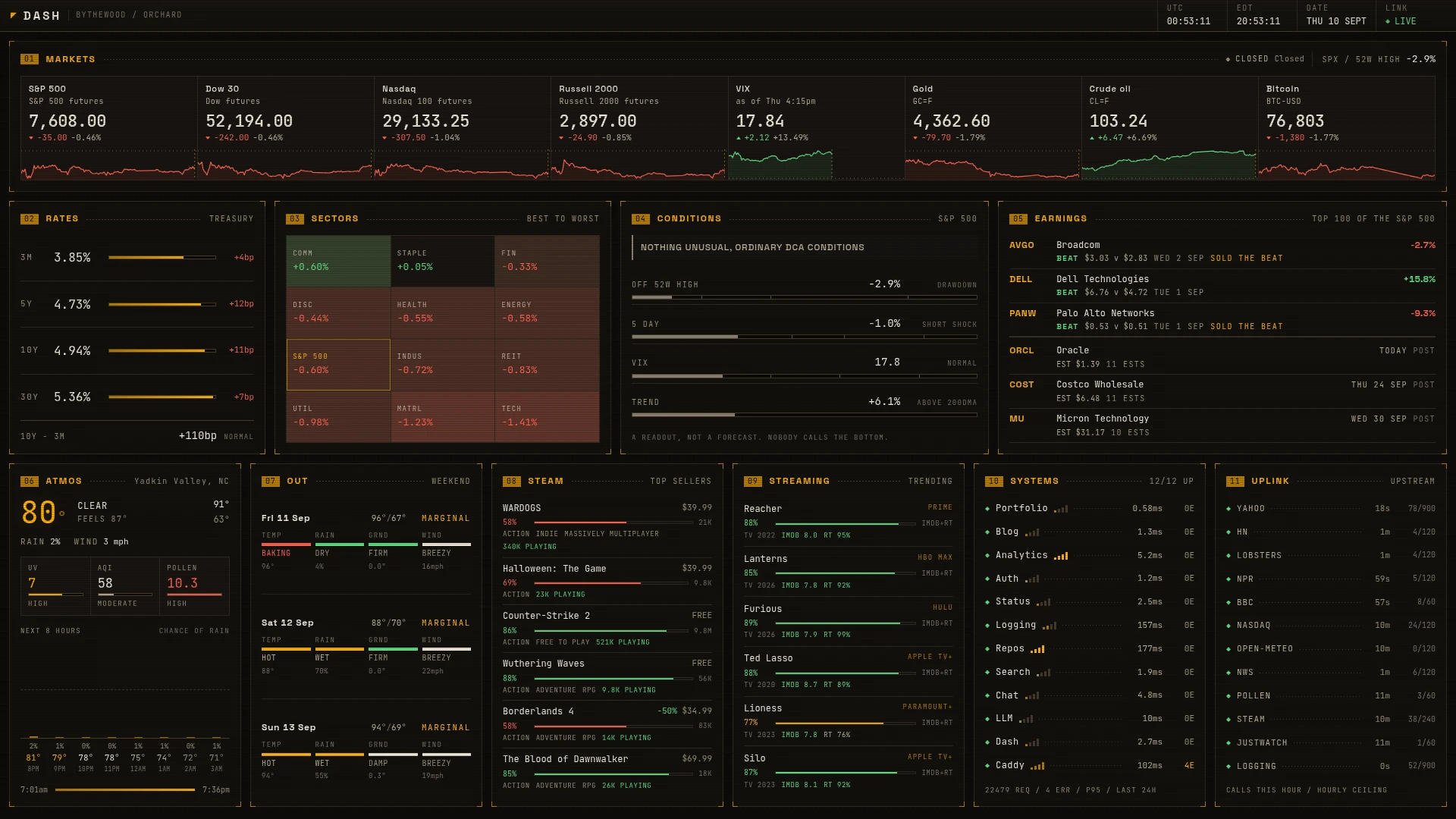Click the Gold price sparkline chart

coord(992,165)
